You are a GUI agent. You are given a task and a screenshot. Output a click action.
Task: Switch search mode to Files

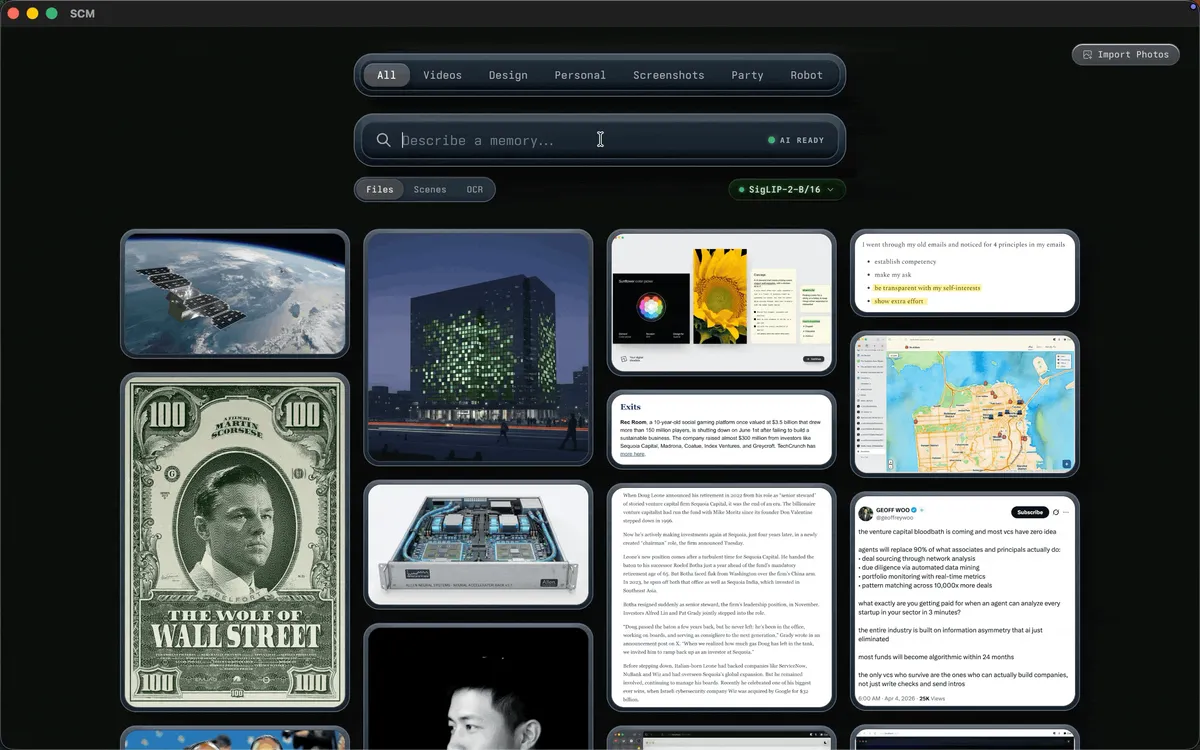tap(380, 189)
